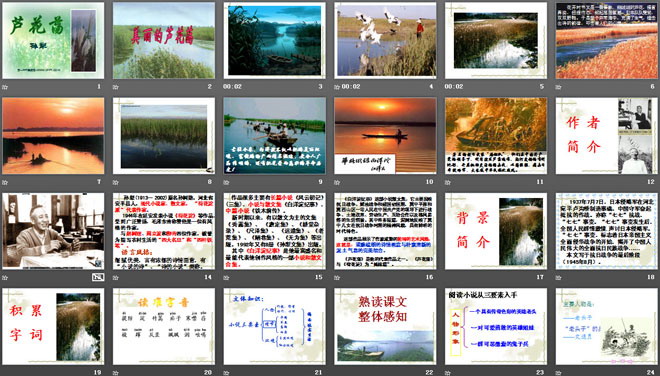Select the 作者简介 slide thumbnail
The width and height of the screenshot is (660, 376).
pos(607,136)
